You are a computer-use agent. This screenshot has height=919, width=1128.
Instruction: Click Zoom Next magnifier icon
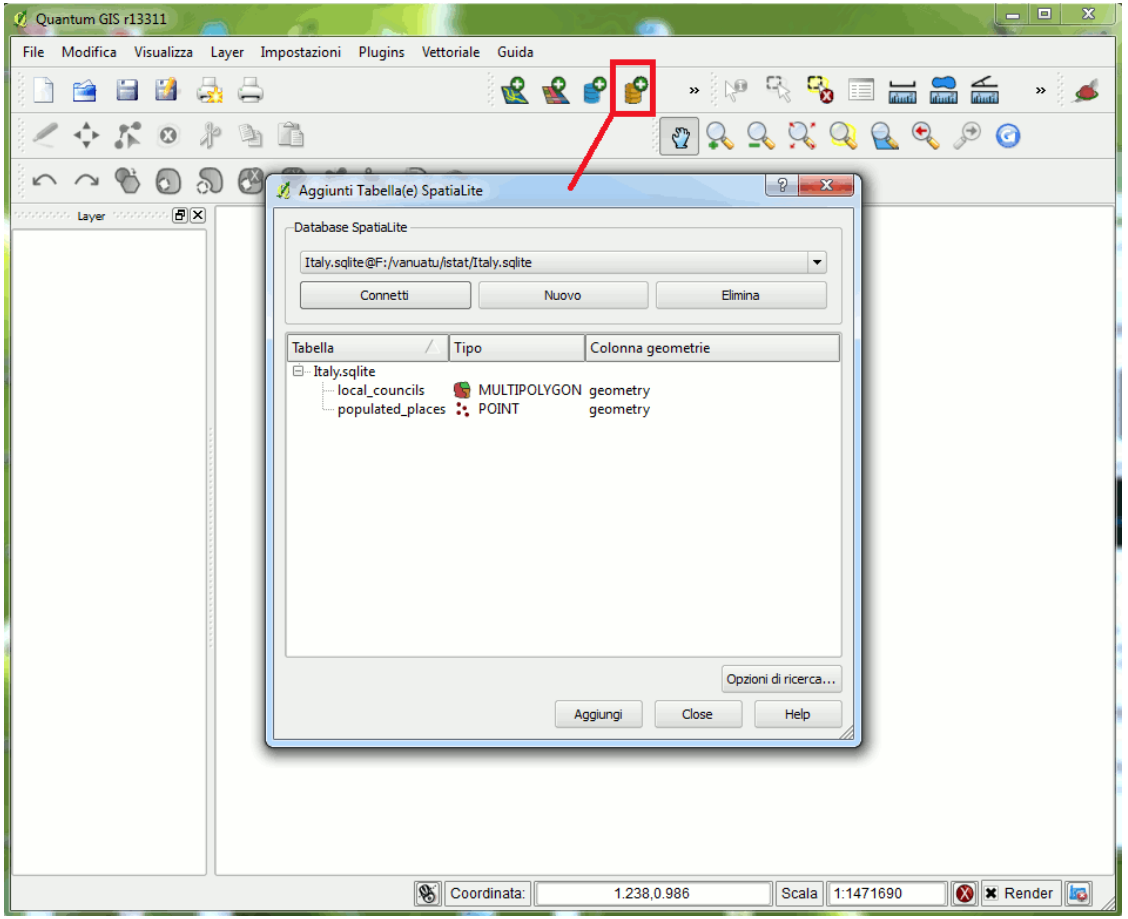[x=967, y=136]
